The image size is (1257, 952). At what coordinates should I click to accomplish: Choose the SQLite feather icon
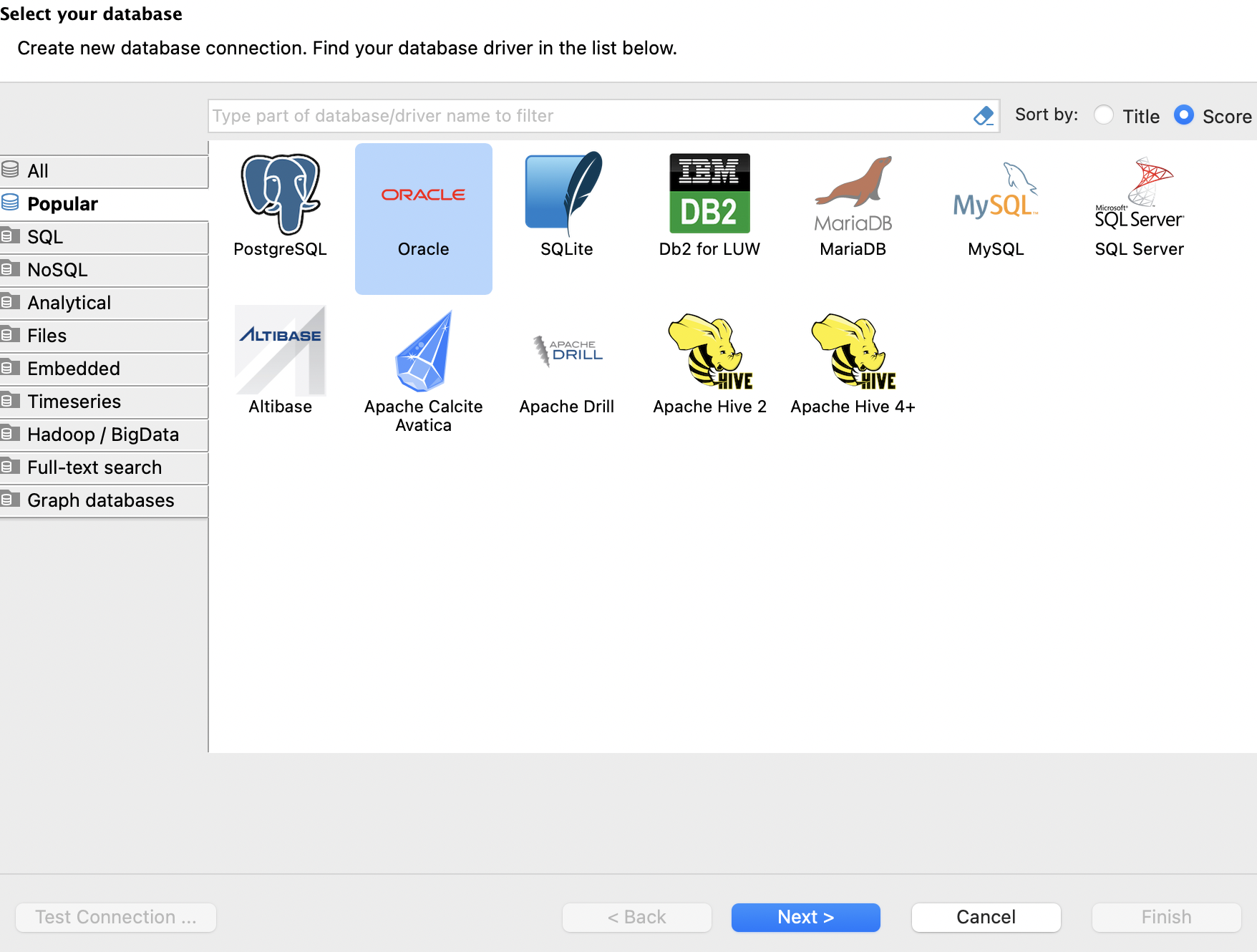pos(566,193)
